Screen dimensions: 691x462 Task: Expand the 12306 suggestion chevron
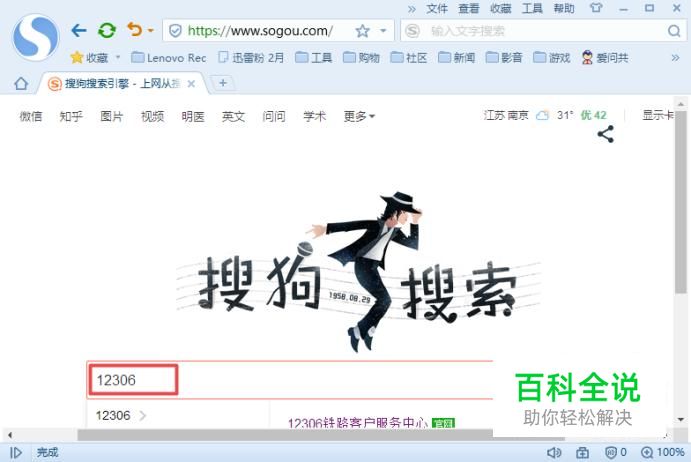tap(142, 415)
